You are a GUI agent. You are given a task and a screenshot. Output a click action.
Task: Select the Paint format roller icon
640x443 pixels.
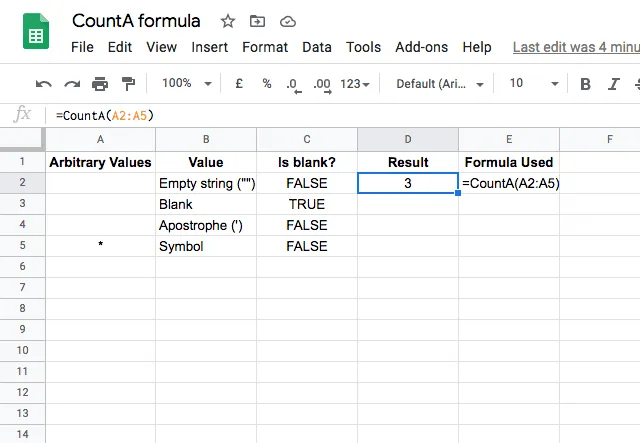click(x=128, y=84)
